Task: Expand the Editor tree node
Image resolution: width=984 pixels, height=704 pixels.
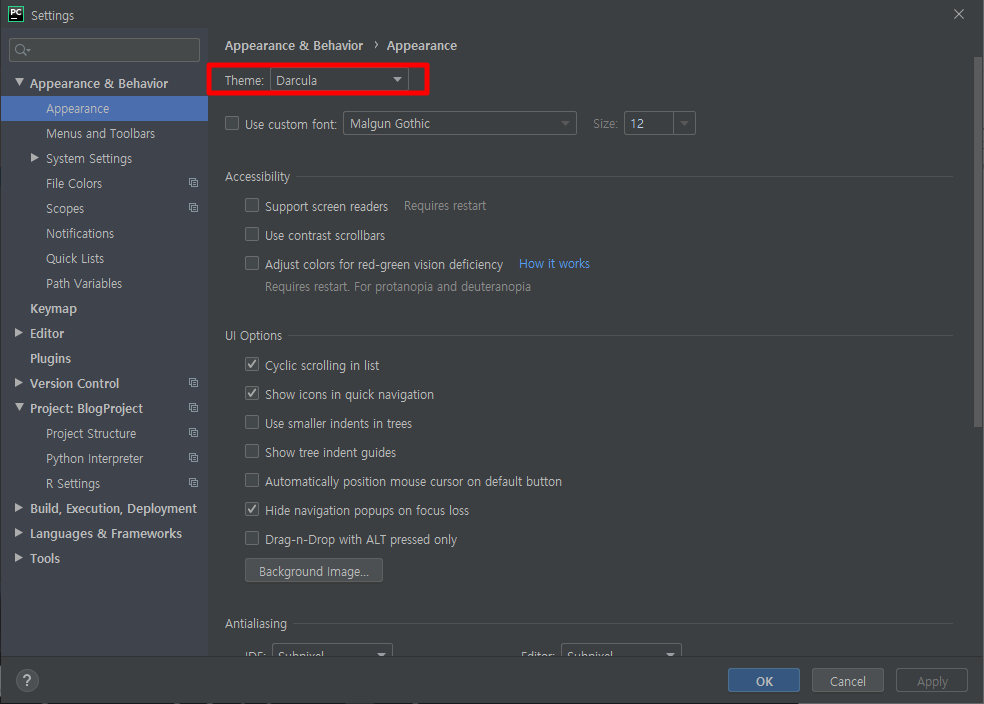Action: 19,333
